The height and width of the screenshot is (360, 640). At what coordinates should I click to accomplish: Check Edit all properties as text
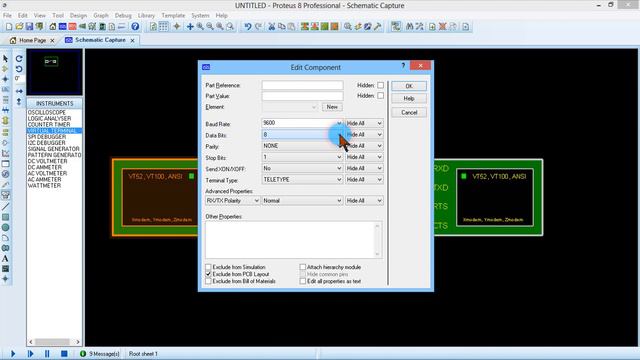pos(302,281)
